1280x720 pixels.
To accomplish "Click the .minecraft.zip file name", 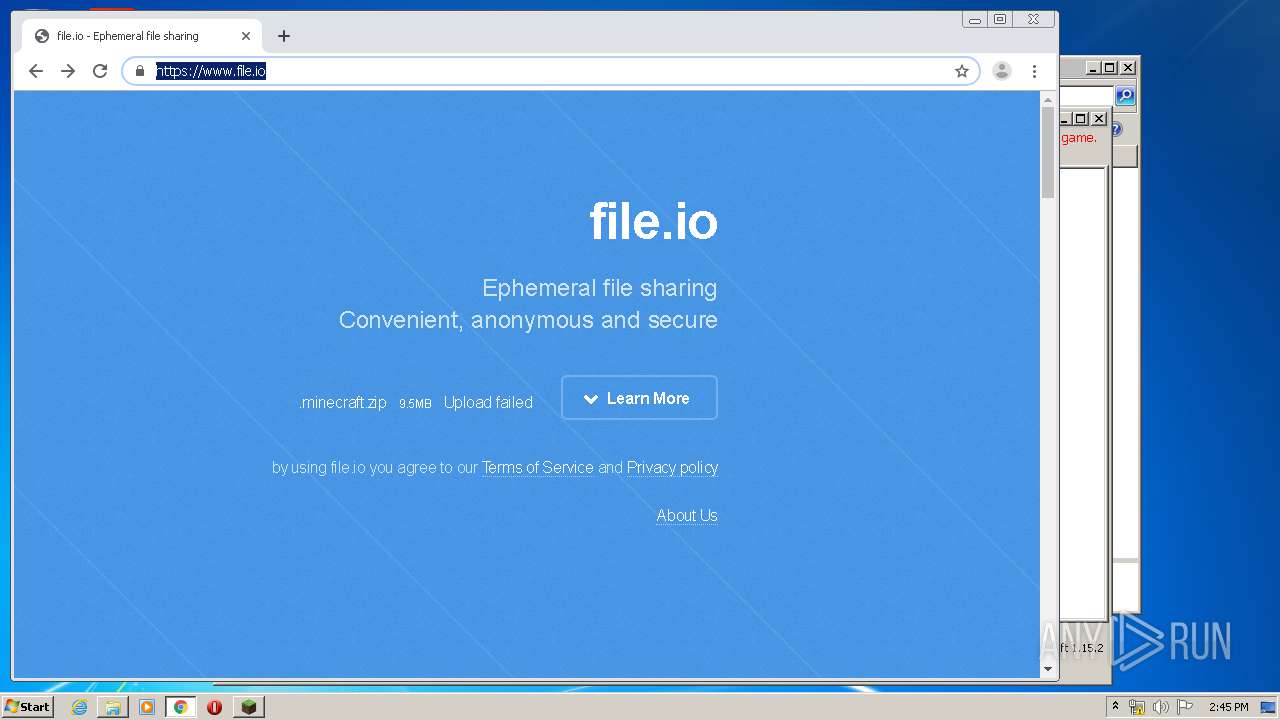I will [343, 403].
